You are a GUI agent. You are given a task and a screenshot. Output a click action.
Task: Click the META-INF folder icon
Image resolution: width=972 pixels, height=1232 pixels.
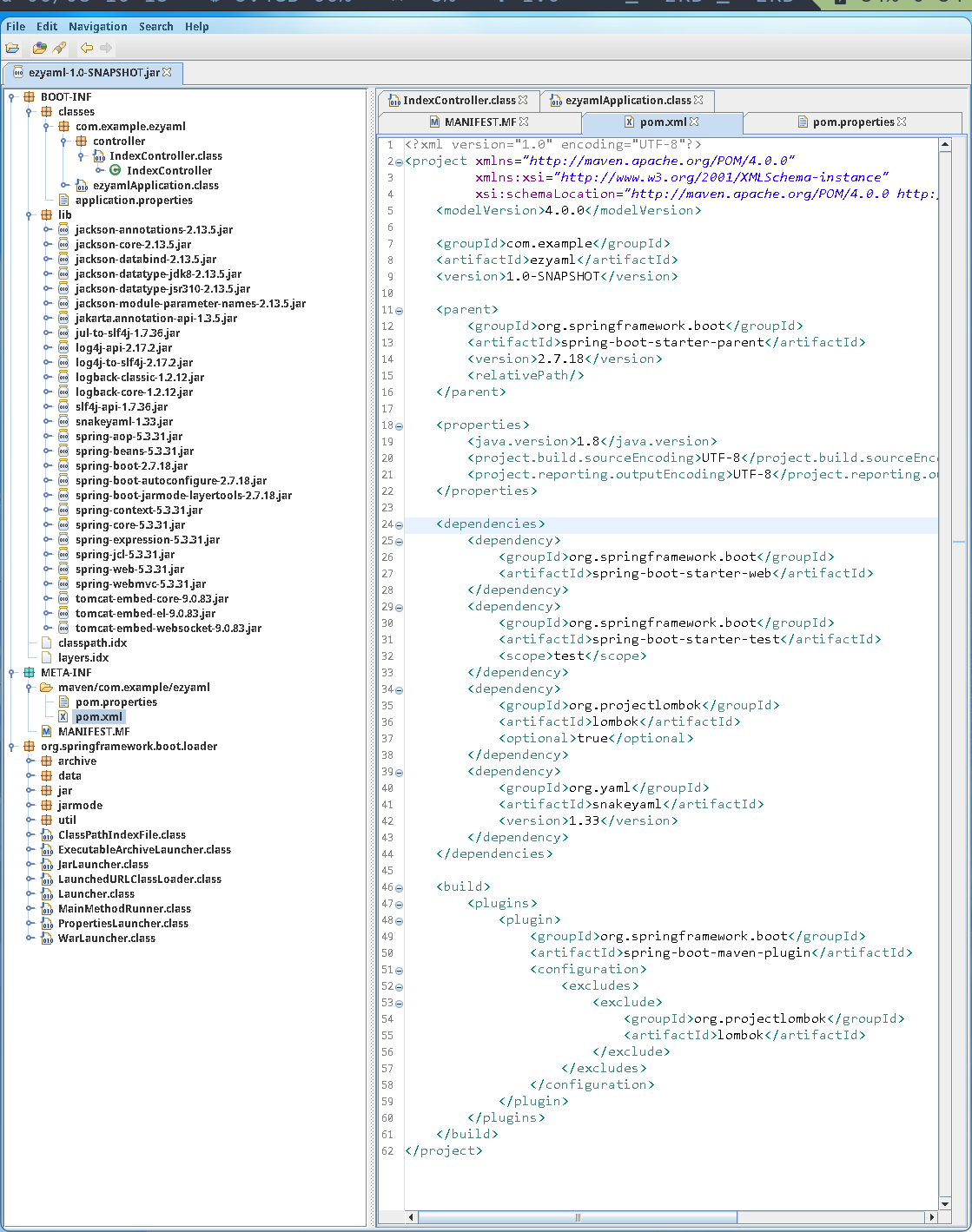pos(30,673)
